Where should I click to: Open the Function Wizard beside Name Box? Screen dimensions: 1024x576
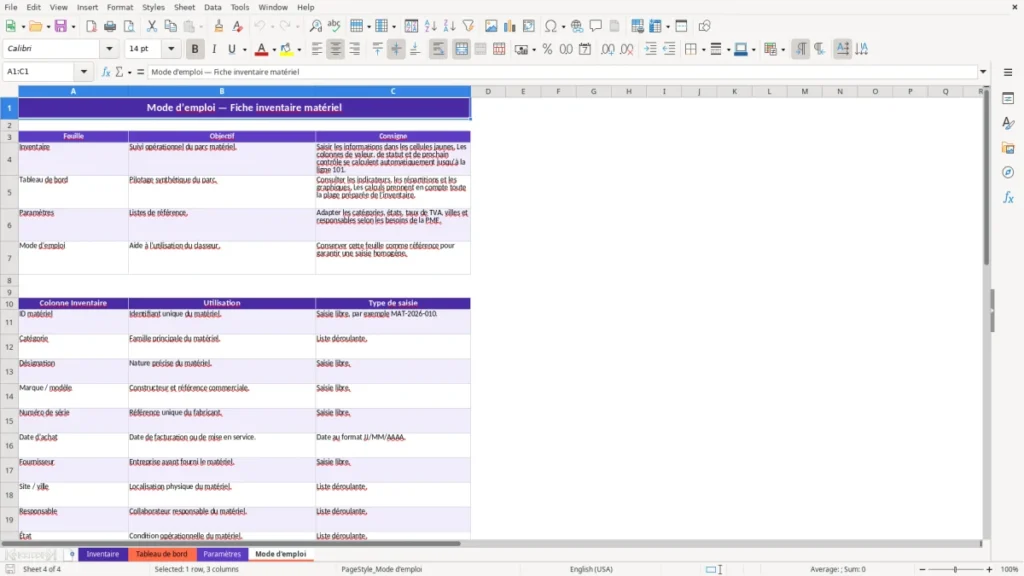coord(106,72)
